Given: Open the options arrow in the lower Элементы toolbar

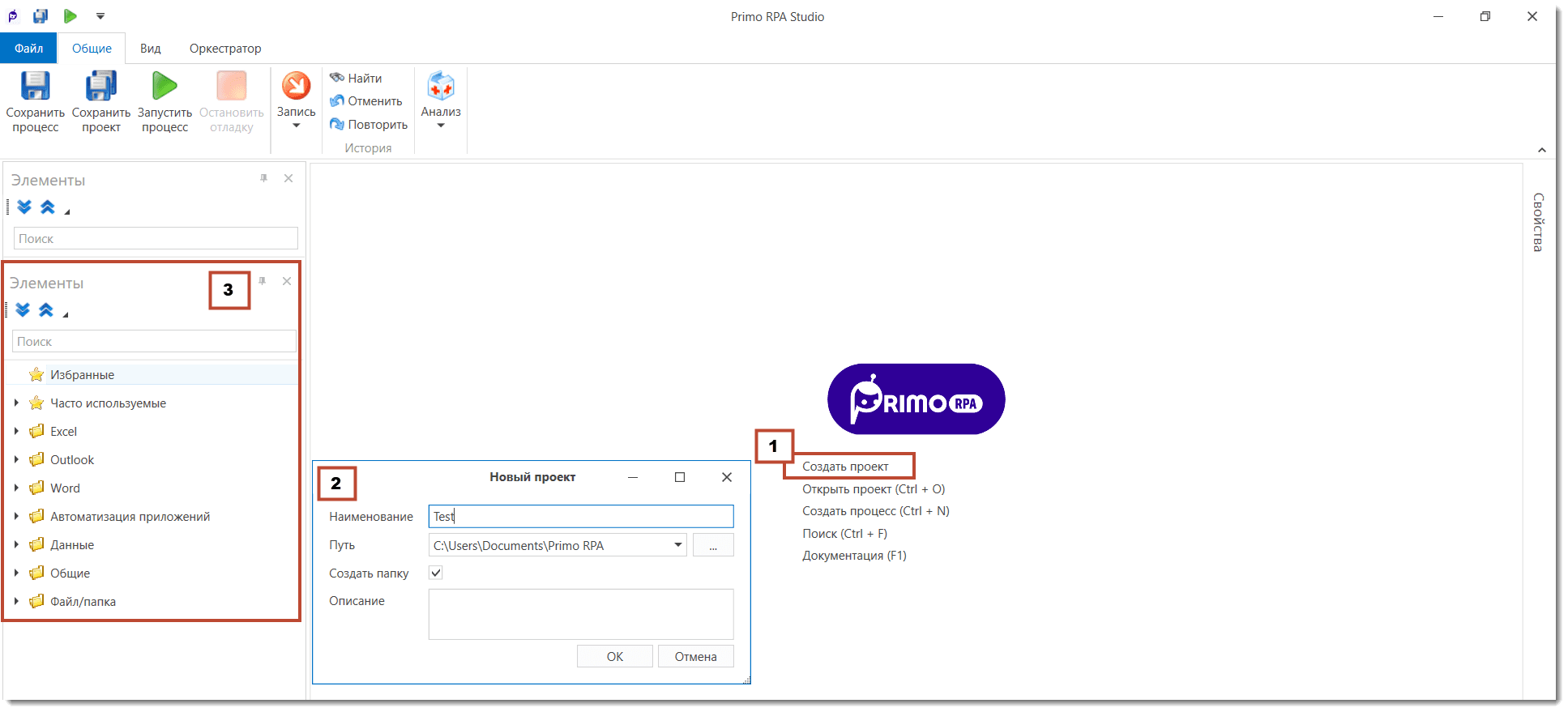Looking at the screenshot, I should click(x=66, y=314).
